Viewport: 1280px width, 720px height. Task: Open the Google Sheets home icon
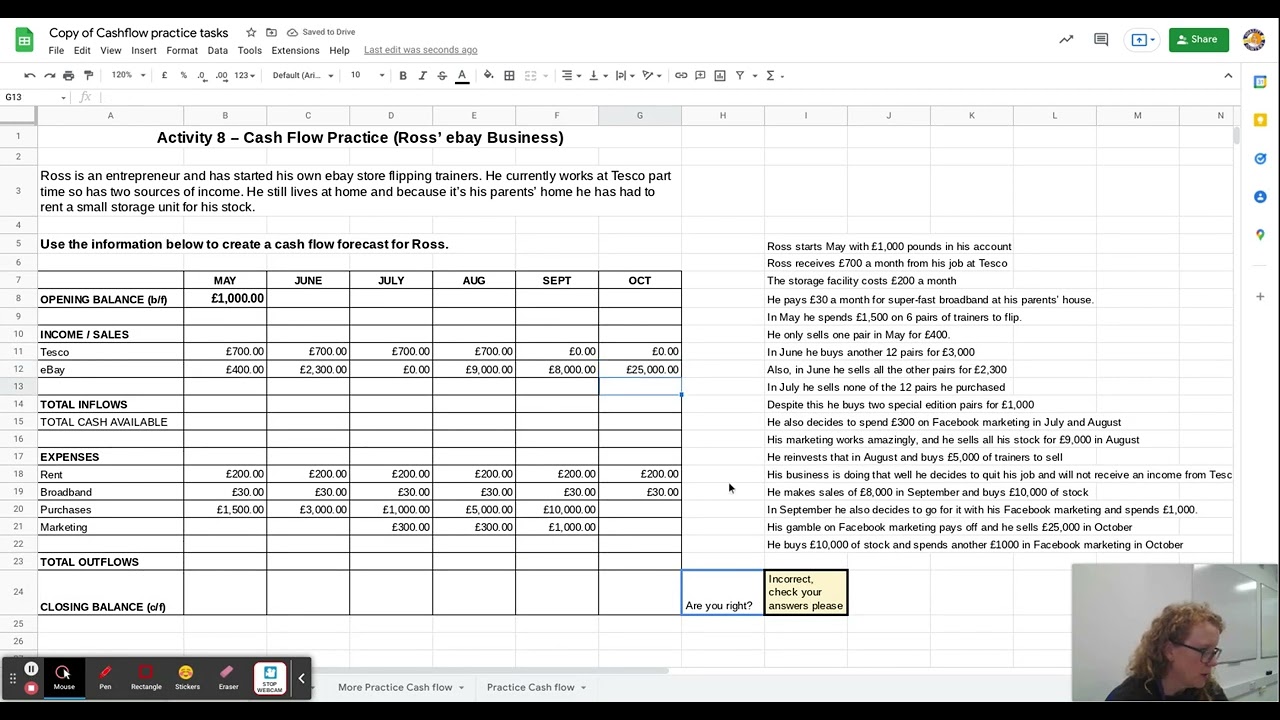coord(24,40)
